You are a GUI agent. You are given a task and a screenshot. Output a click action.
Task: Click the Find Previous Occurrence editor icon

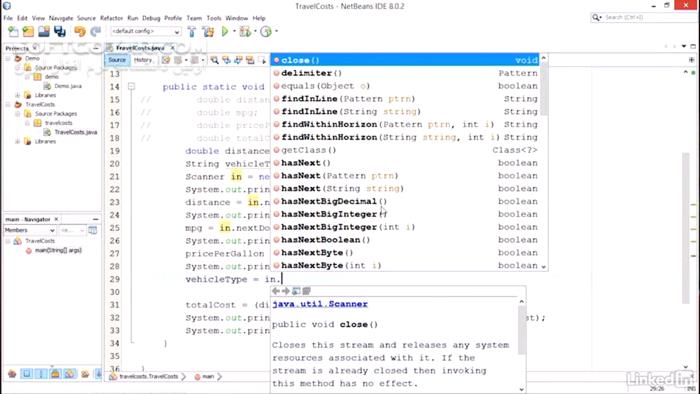point(226,60)
